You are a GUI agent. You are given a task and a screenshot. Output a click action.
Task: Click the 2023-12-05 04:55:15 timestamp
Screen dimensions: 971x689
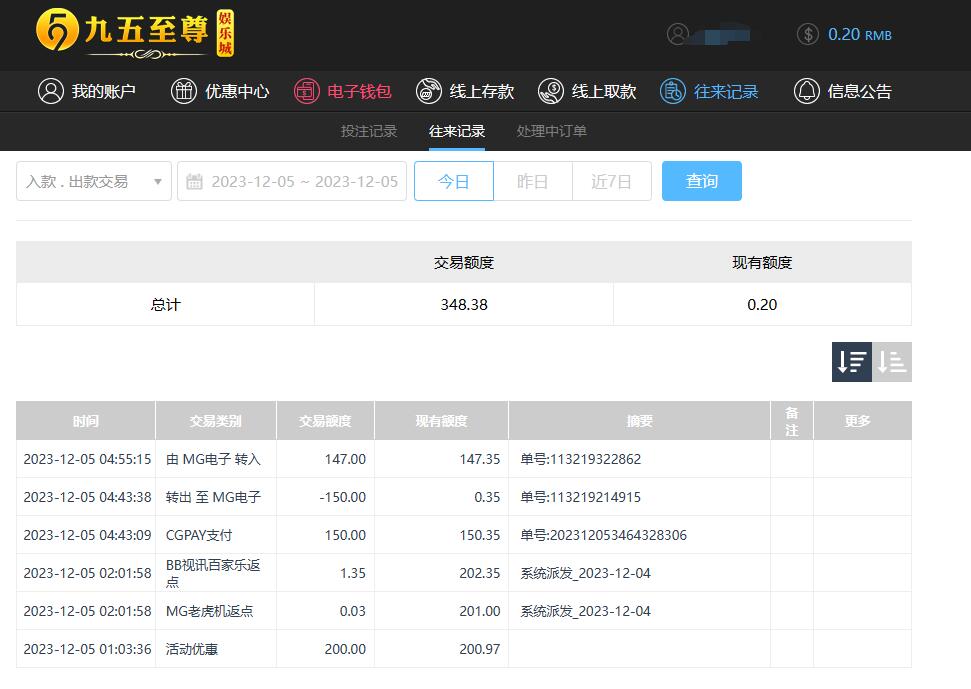pos(87,459)
